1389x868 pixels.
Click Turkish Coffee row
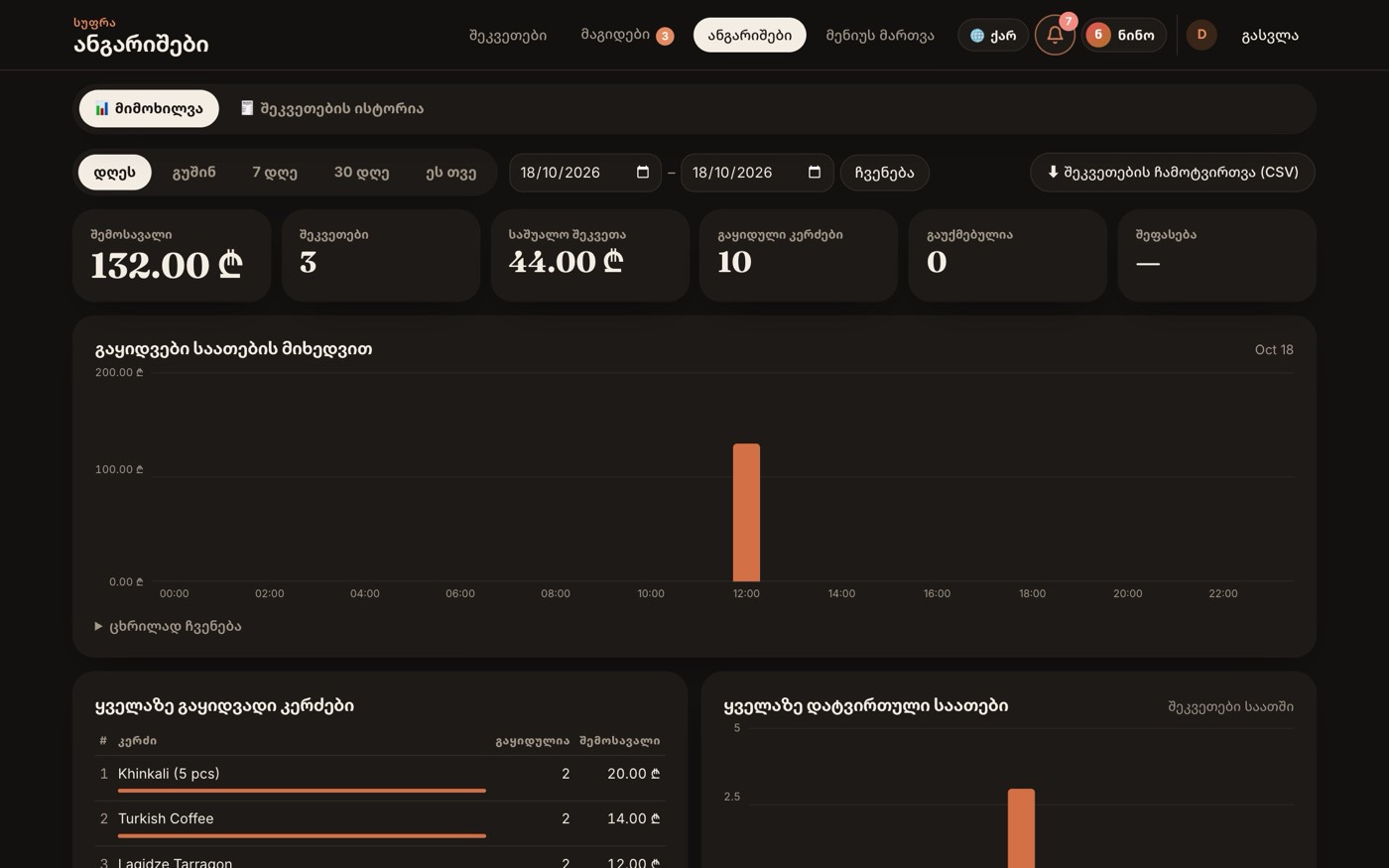tap(380, 823)
